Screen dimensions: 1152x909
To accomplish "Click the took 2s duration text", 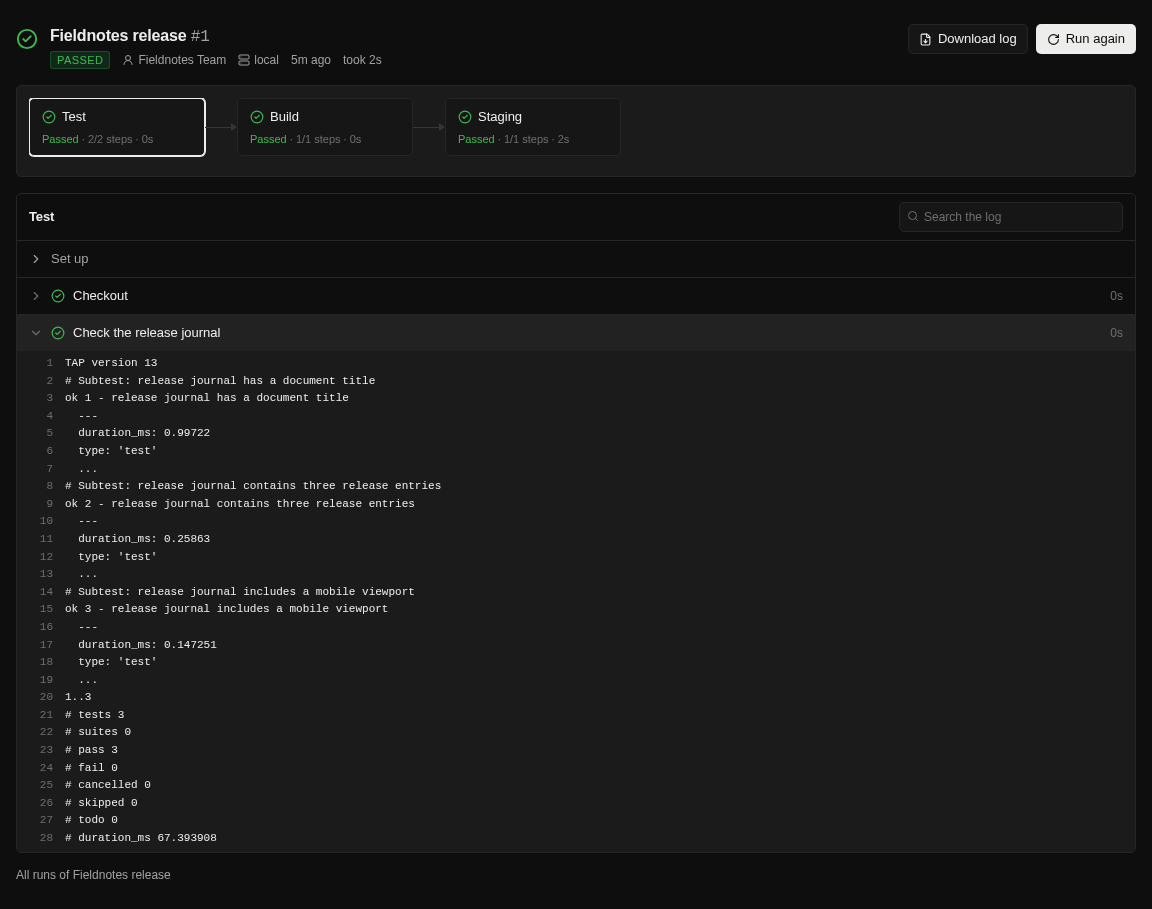I will tap(362, 60).
